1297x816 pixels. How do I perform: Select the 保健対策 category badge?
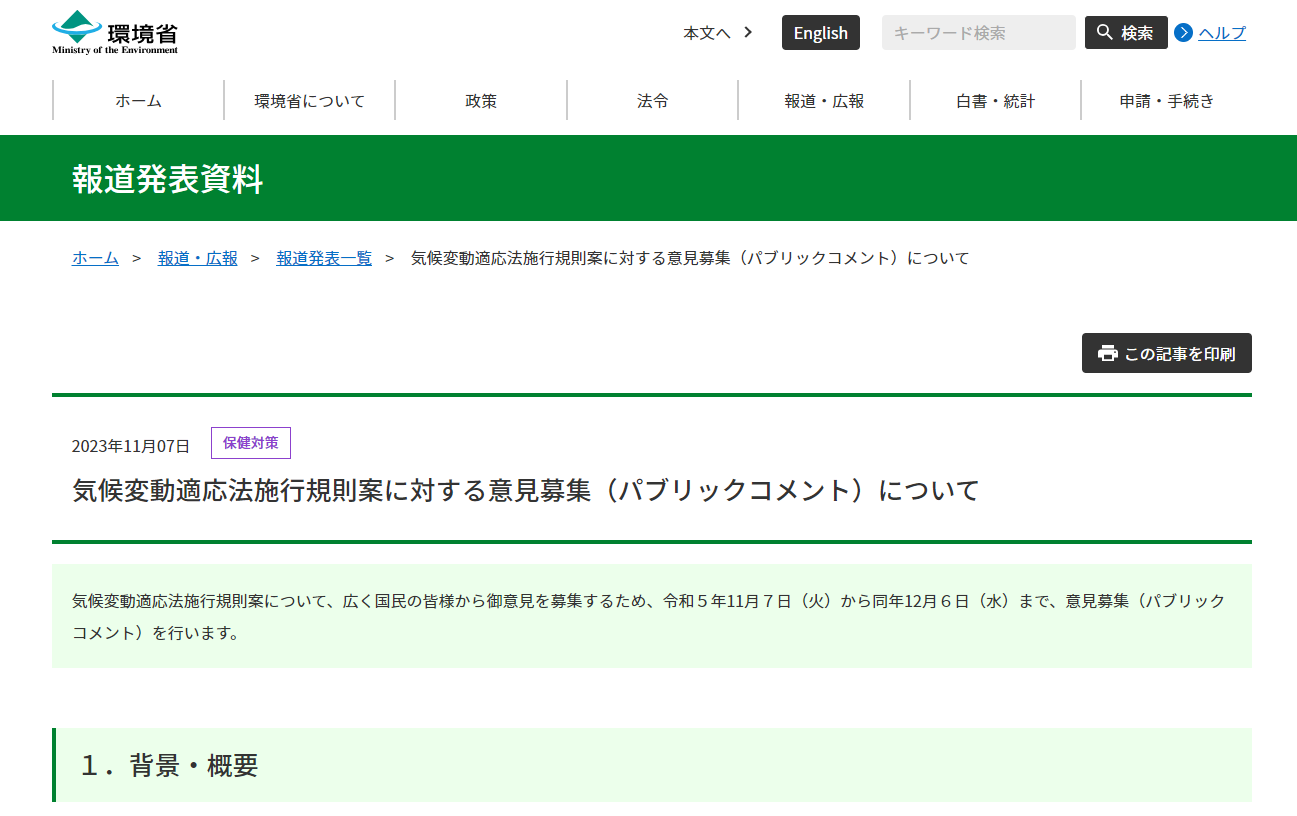[x=250, y=443]
